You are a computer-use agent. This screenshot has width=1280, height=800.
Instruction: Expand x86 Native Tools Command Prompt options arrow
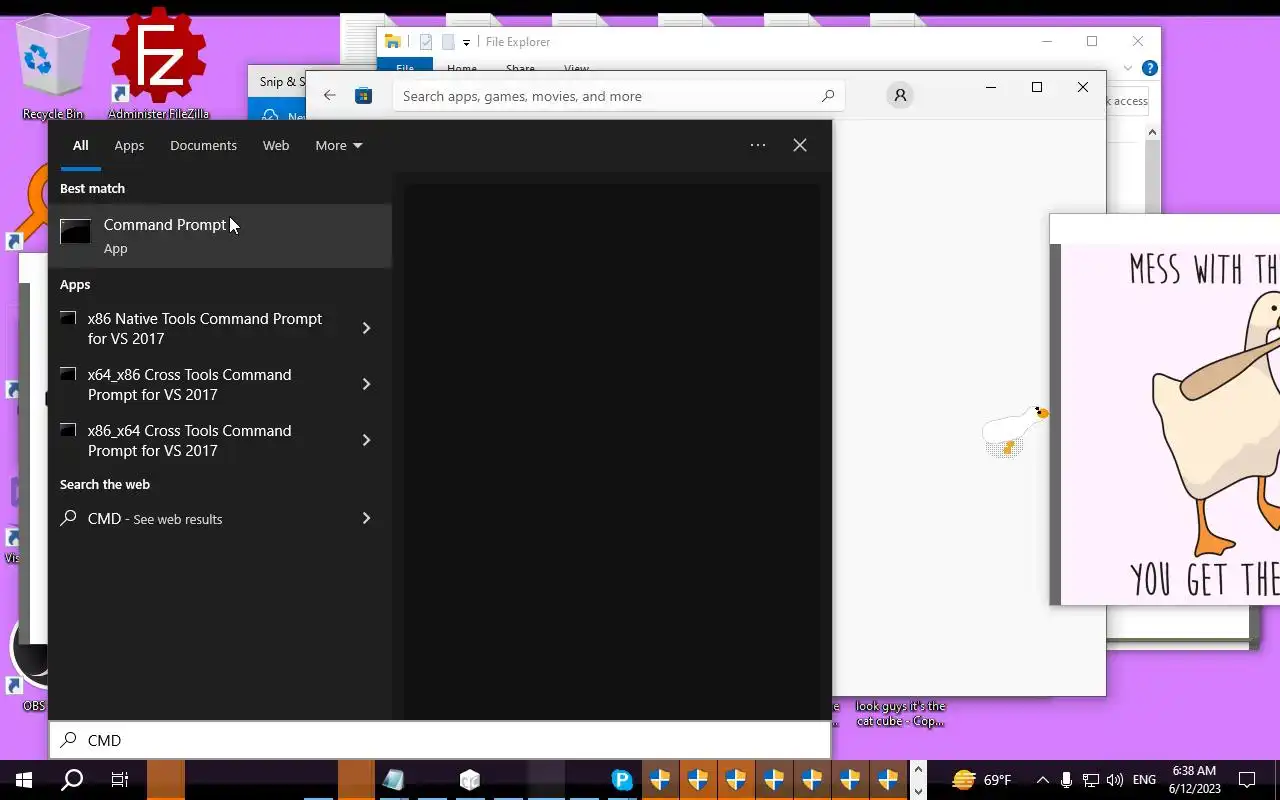[366, 328]
